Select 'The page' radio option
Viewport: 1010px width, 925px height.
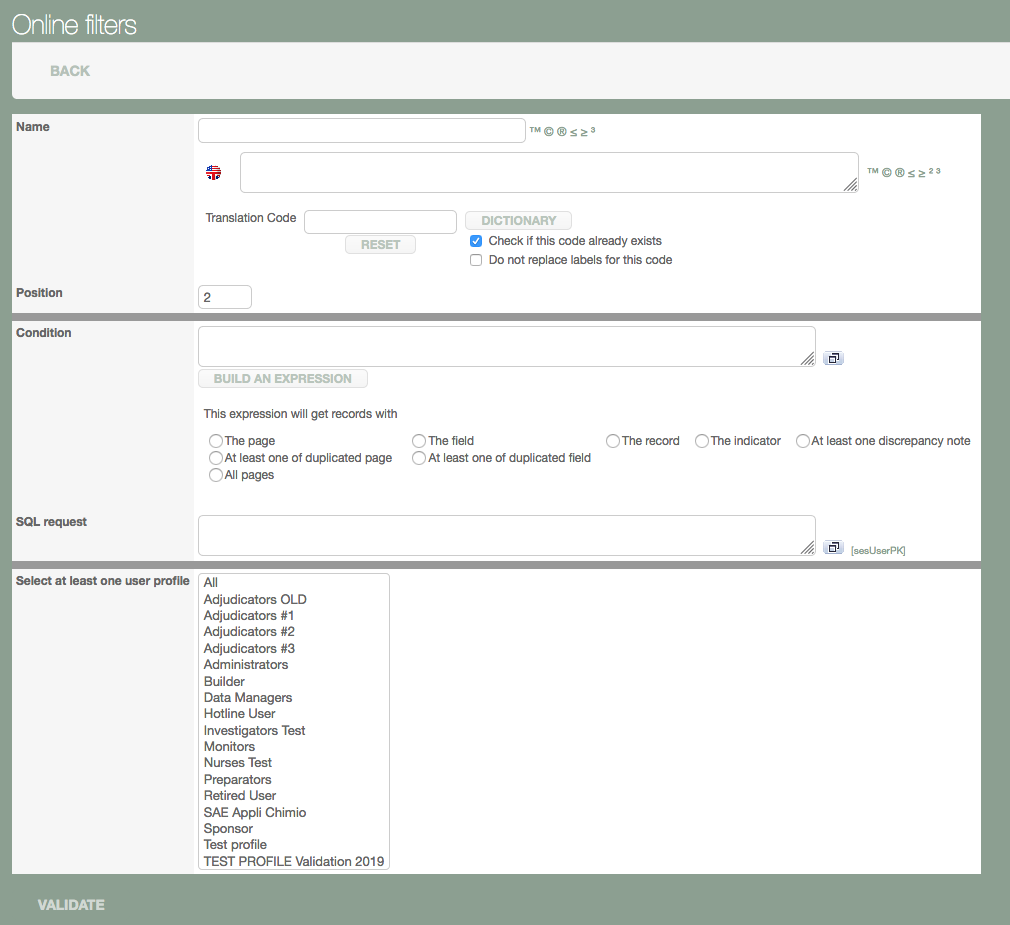click(x=216, y=441)
